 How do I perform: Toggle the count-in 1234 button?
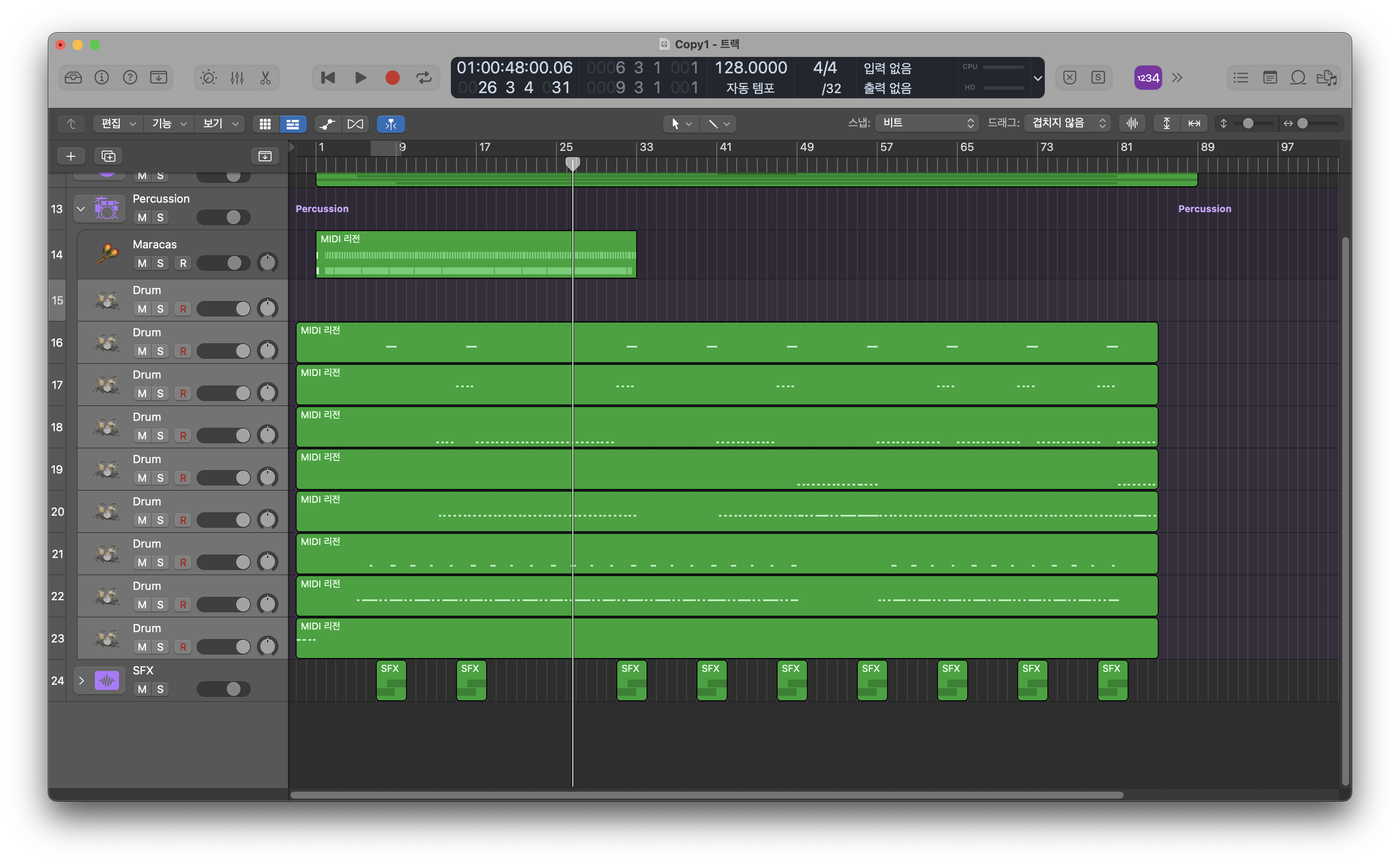[1147, 78]
